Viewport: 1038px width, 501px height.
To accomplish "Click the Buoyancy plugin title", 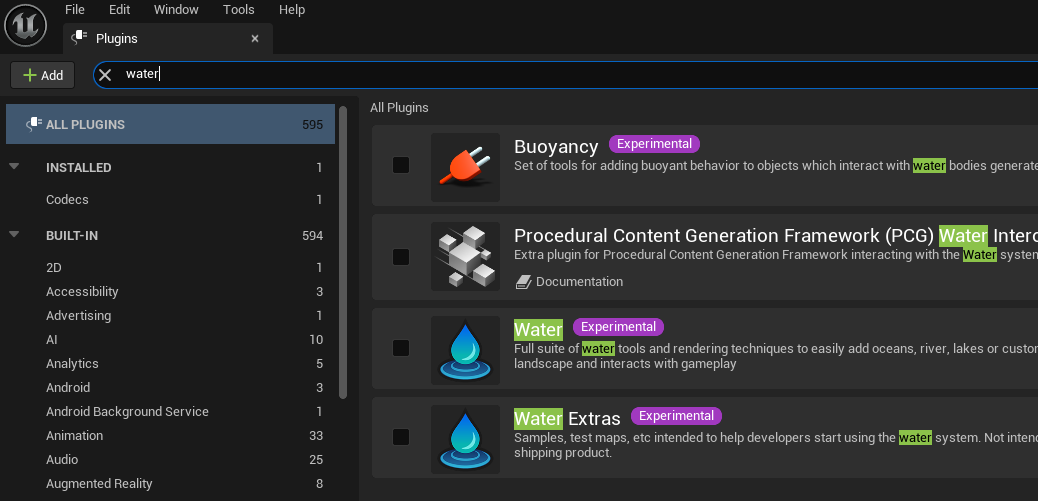I will [x=556, y=146].
